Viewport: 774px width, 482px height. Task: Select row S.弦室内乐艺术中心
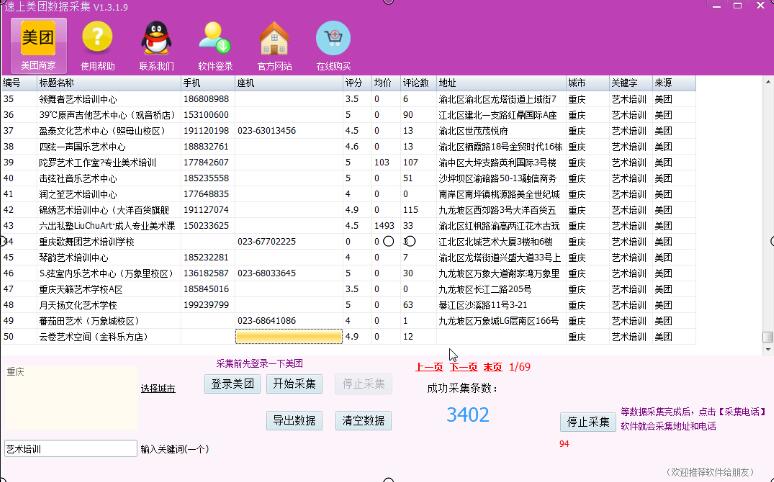click(x=348, y=273)
